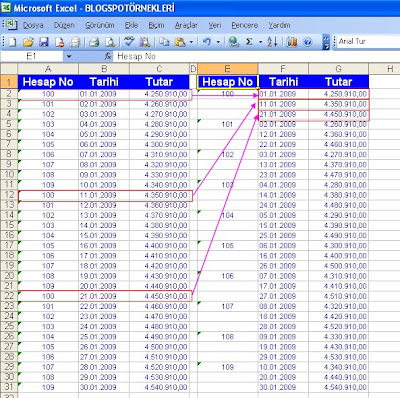
Task: Run the ABC spelling check
Action: (x=129, y=42)
